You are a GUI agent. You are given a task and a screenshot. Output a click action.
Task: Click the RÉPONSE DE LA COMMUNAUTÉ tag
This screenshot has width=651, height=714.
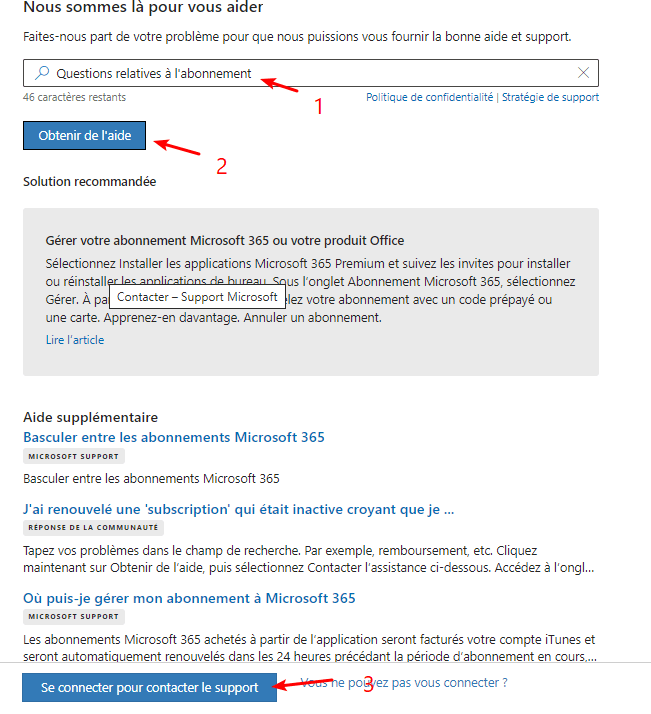pyautogui.click(x=93, y=527)
